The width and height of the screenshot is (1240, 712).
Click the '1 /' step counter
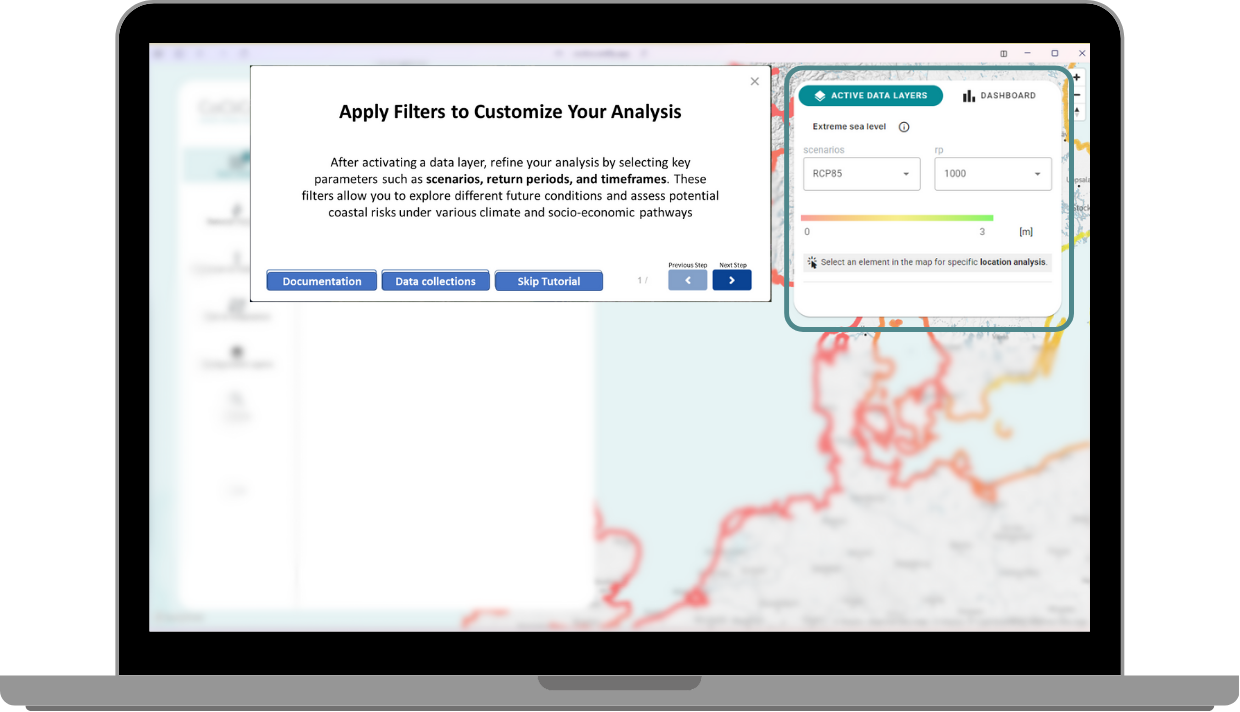click(643, 281)
